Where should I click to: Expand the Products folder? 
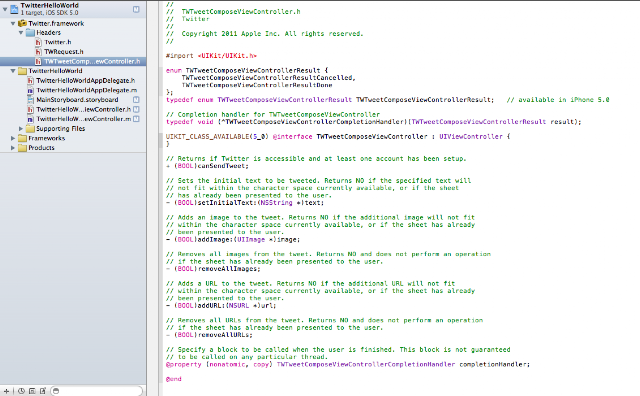click(13, 148)
